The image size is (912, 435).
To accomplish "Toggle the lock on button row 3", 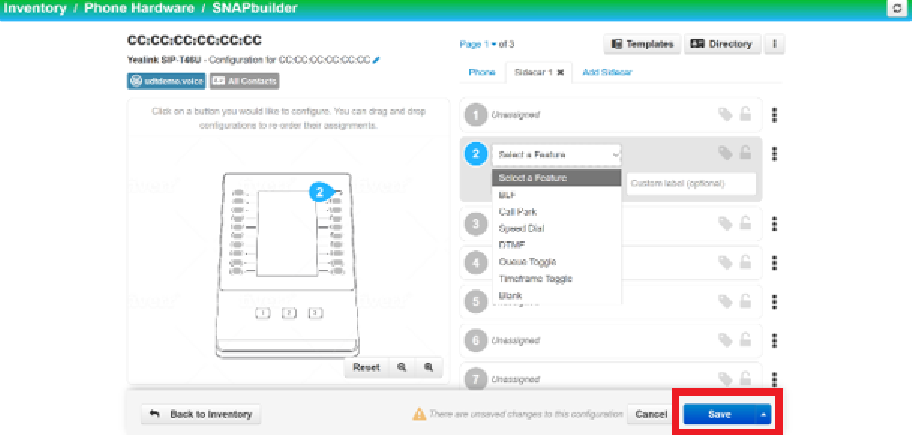I will [x=745, y=223].
